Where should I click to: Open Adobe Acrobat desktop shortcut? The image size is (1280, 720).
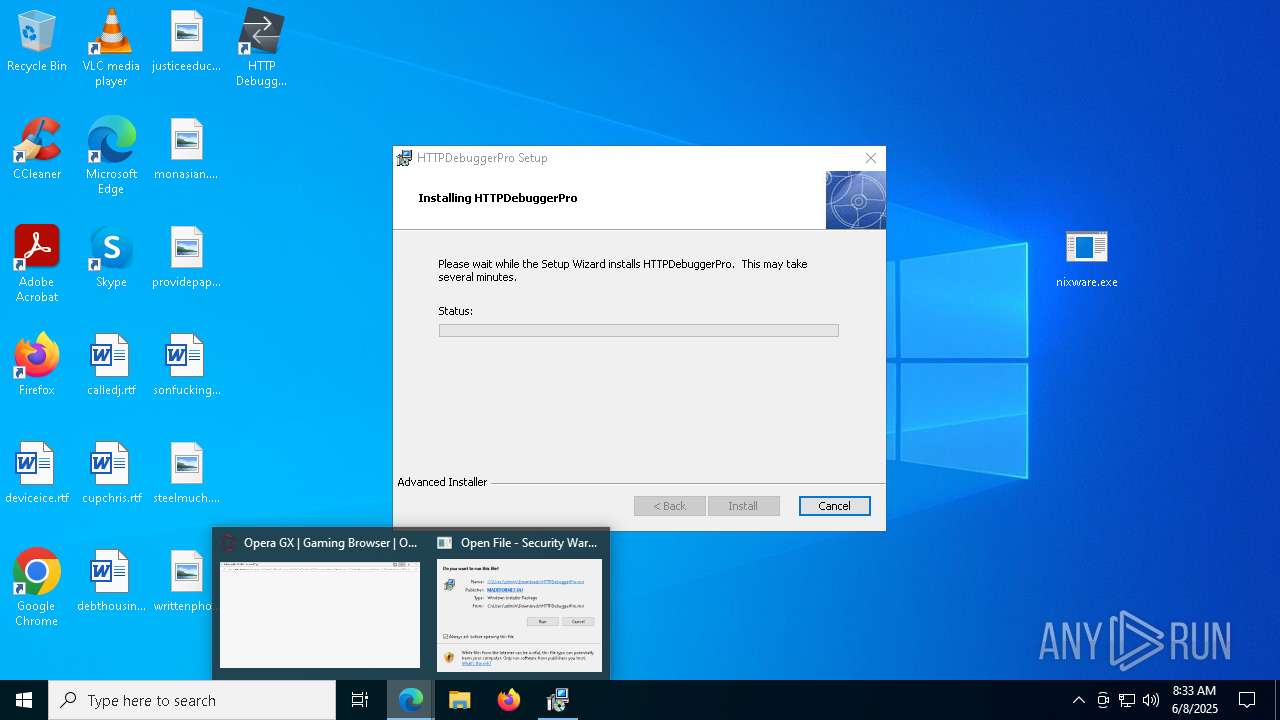[x=37, y=264]
